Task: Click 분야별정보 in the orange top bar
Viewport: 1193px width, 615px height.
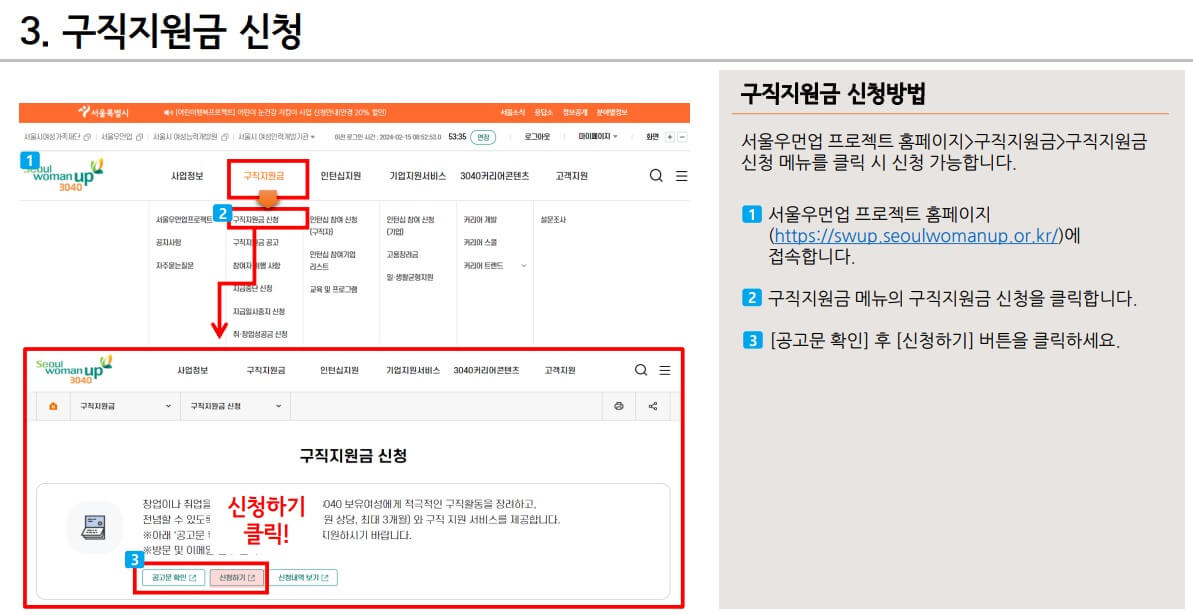Action: click(612, 113)
